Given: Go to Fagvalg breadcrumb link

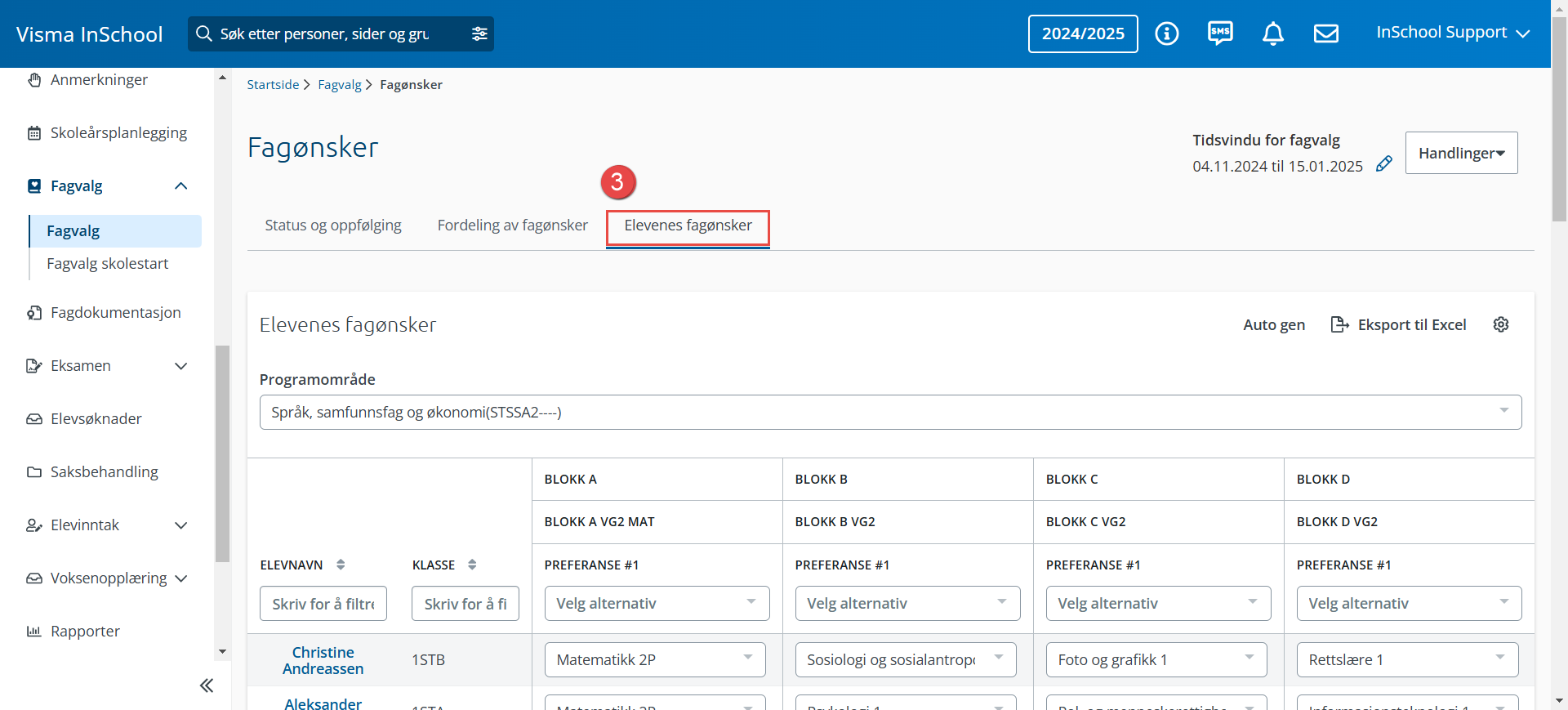Looking at the screenshot, I should click(x=340, y=84).
